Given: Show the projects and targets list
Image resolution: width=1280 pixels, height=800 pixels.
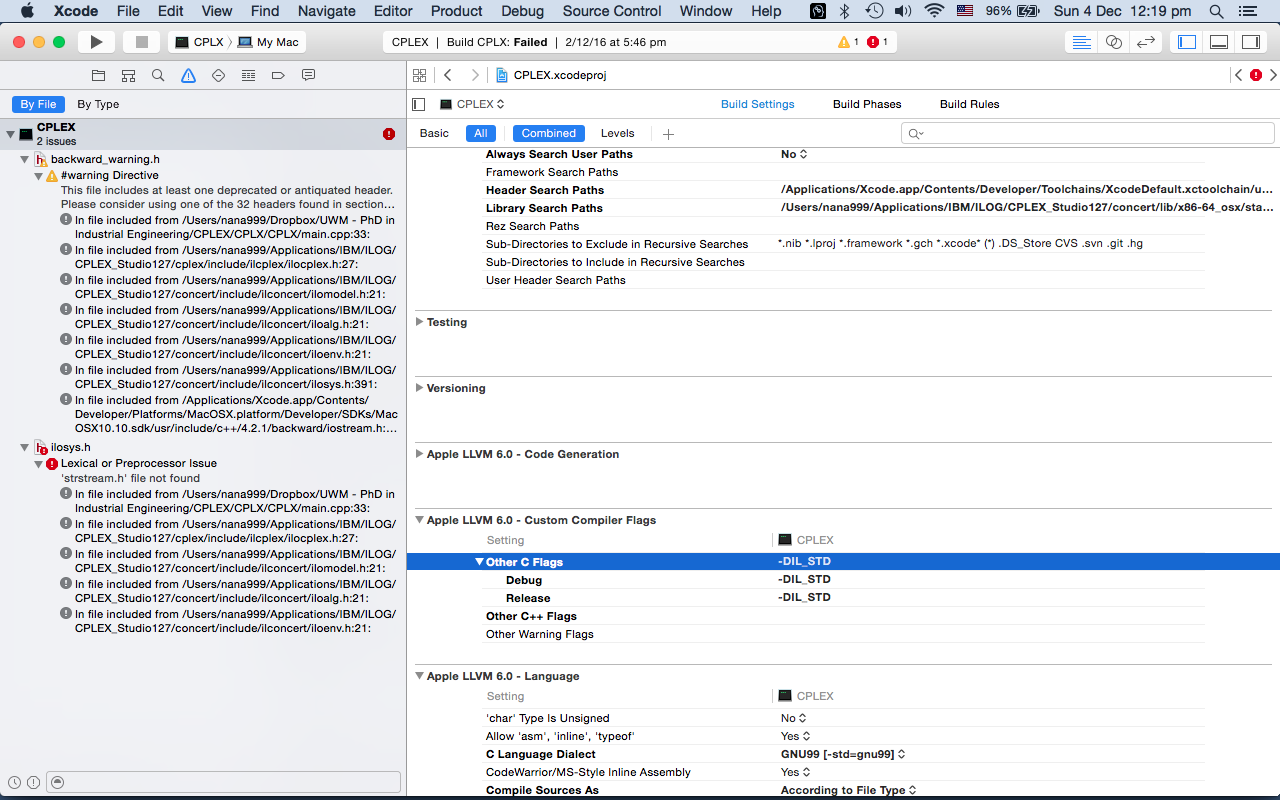Looking at the screenshot, I should (x=419, y=104).
